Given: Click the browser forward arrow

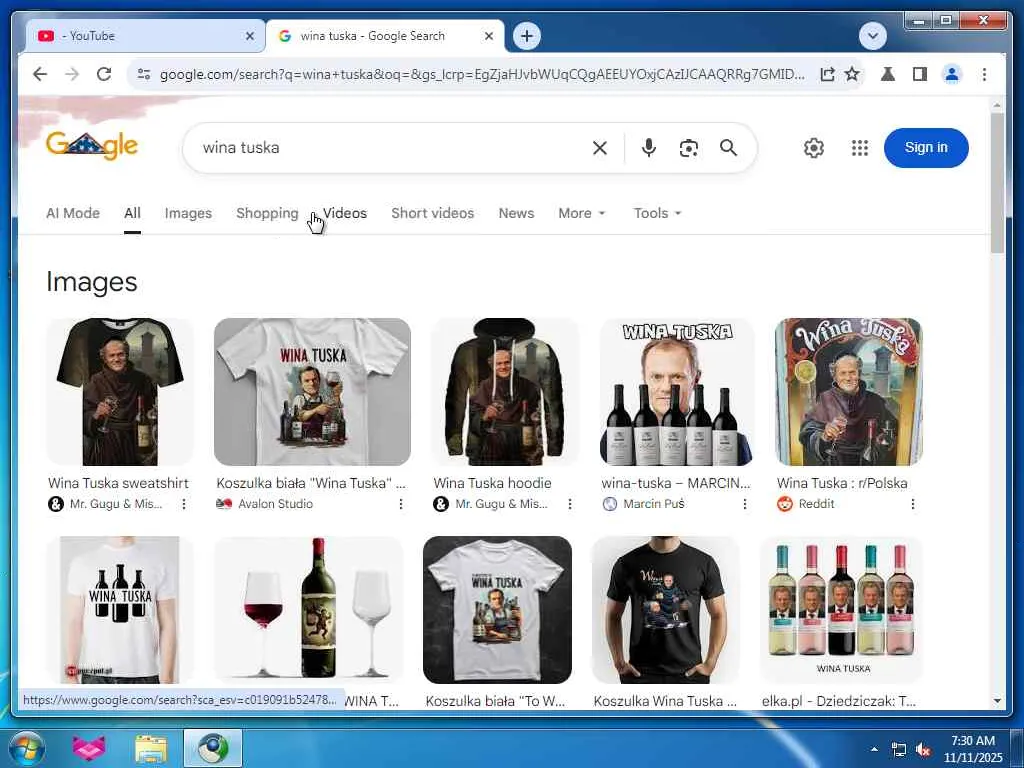Looking at the screenshot, I should pos(72,74).
